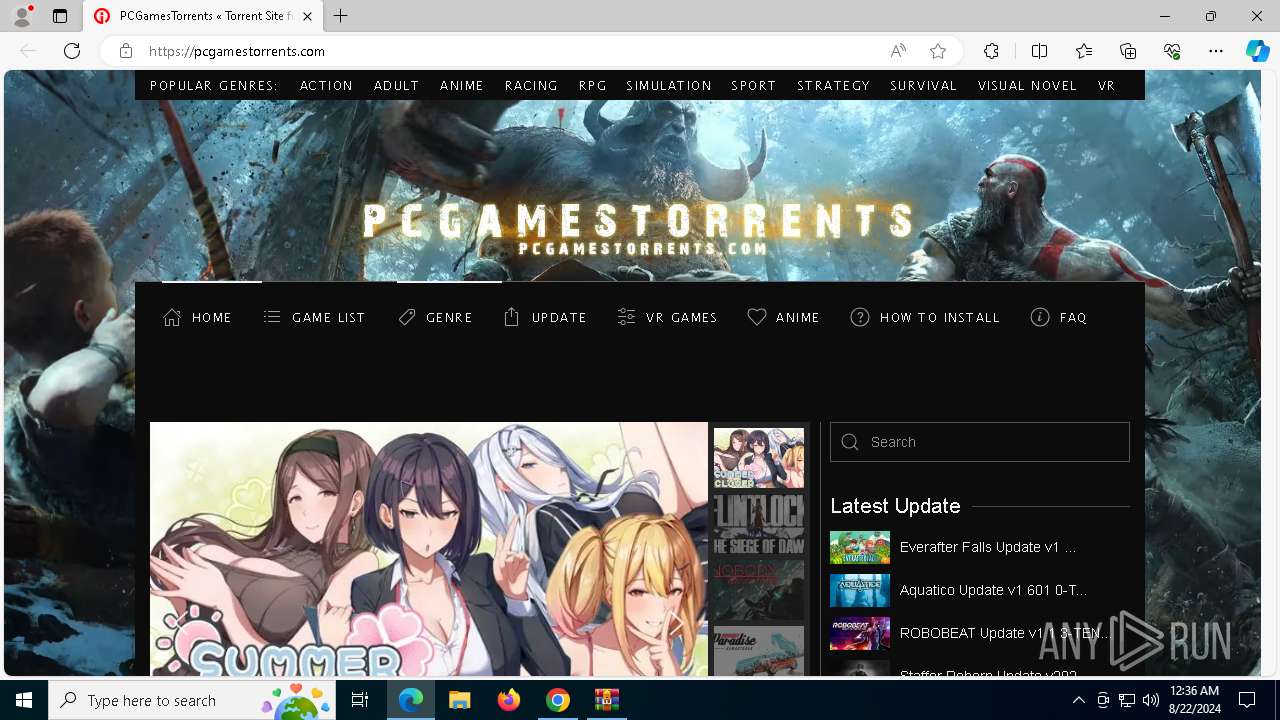Add page to favorites star icon
This screenshot has width=1280, height=720.
click(937, 51)
